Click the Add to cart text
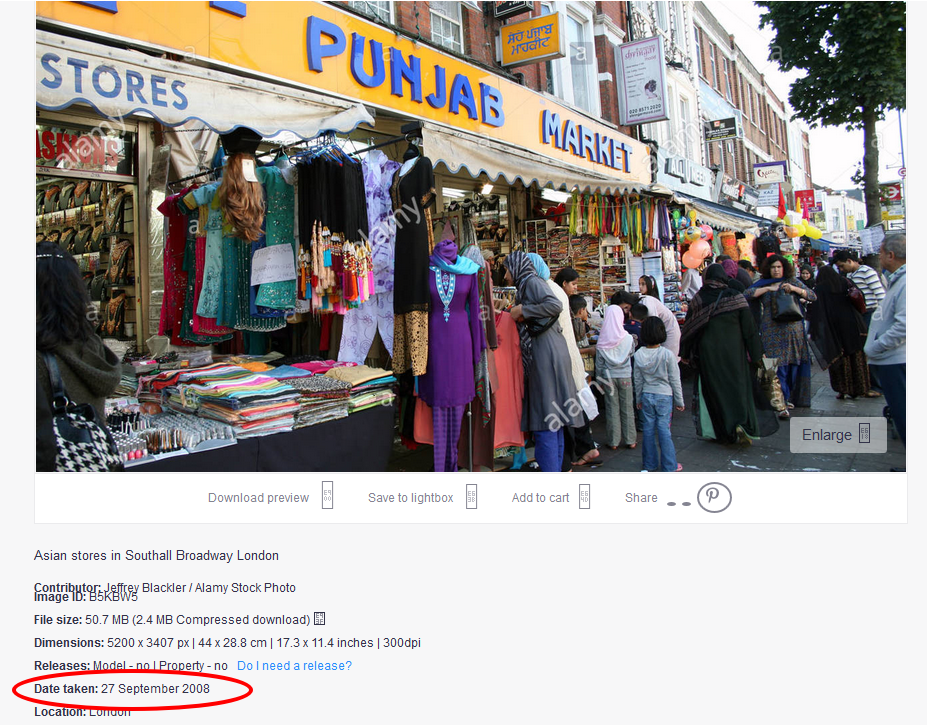The image size is (927, 725). (x=540, y=498)
